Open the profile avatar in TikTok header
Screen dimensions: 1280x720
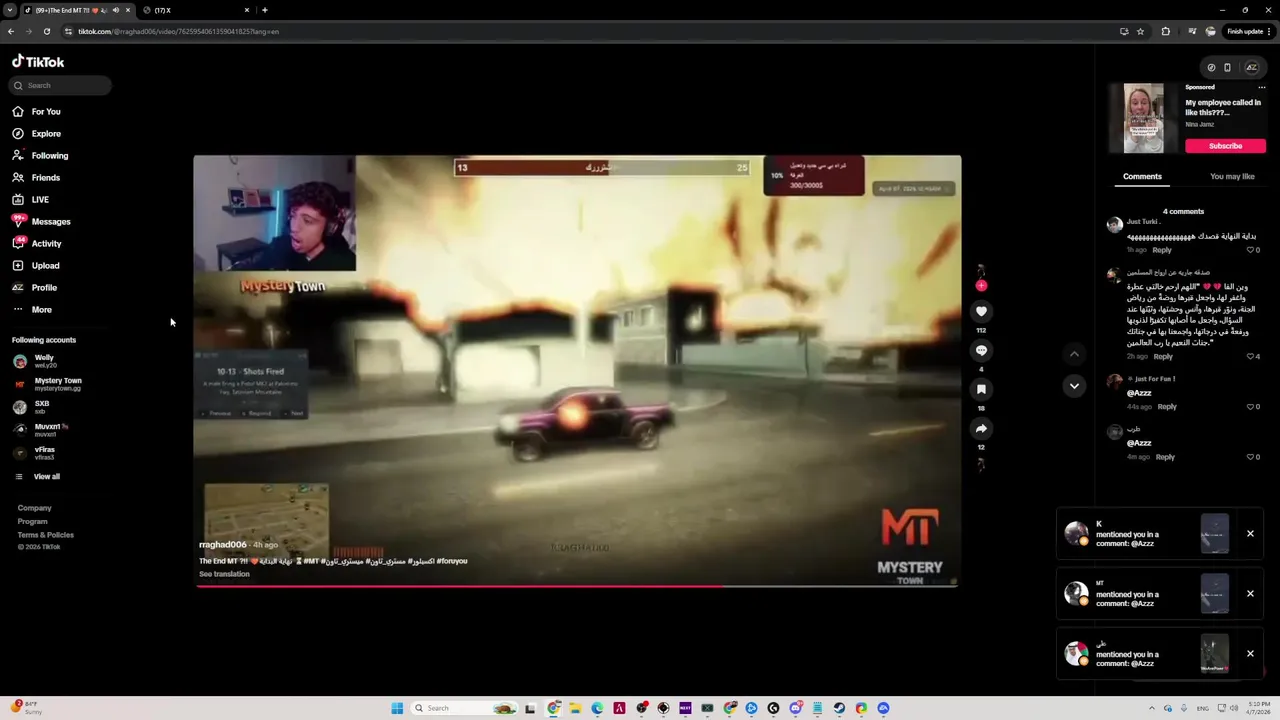point(1251,68)
